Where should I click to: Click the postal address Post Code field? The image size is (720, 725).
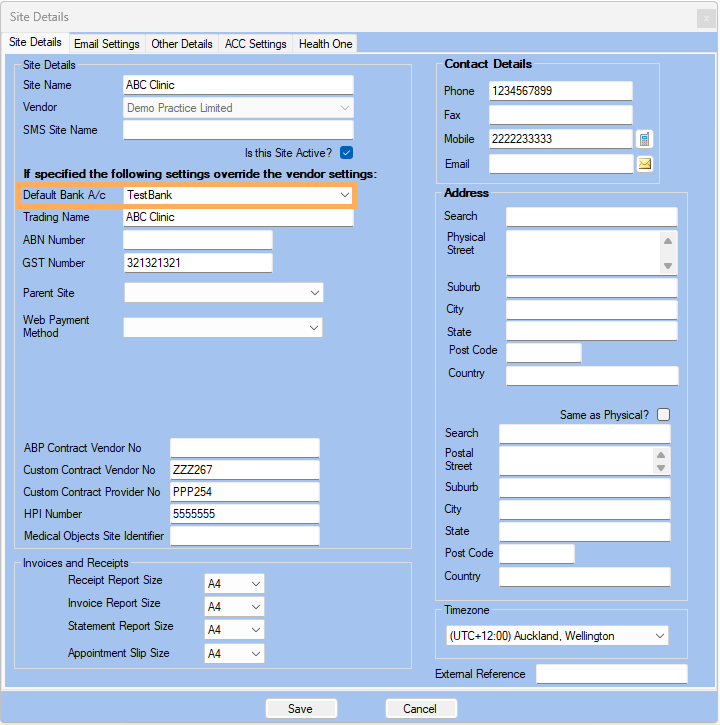click(537, 553)
